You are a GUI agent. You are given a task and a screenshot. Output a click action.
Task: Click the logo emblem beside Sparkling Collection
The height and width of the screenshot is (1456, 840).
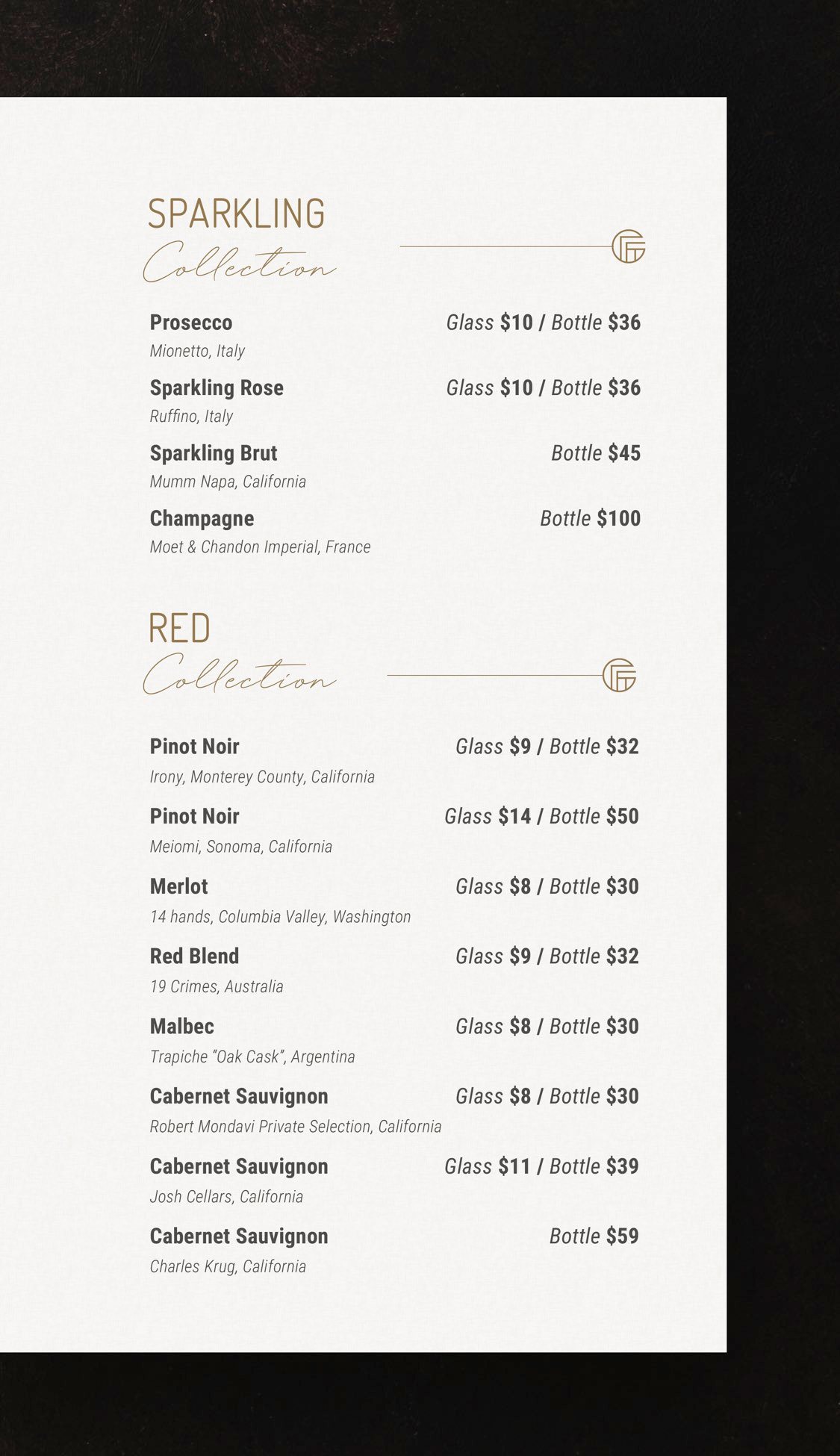628,246
